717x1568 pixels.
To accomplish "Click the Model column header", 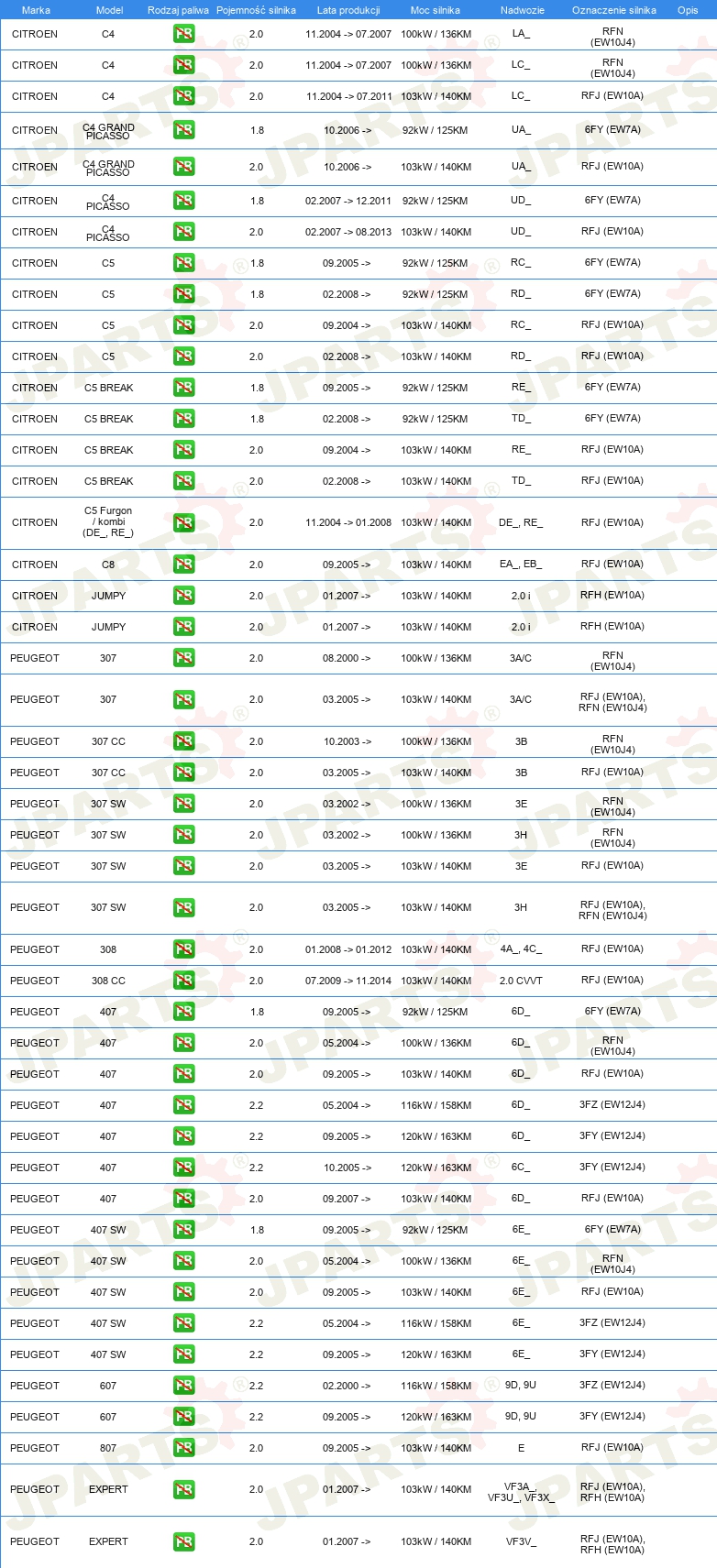I will 110,10.
